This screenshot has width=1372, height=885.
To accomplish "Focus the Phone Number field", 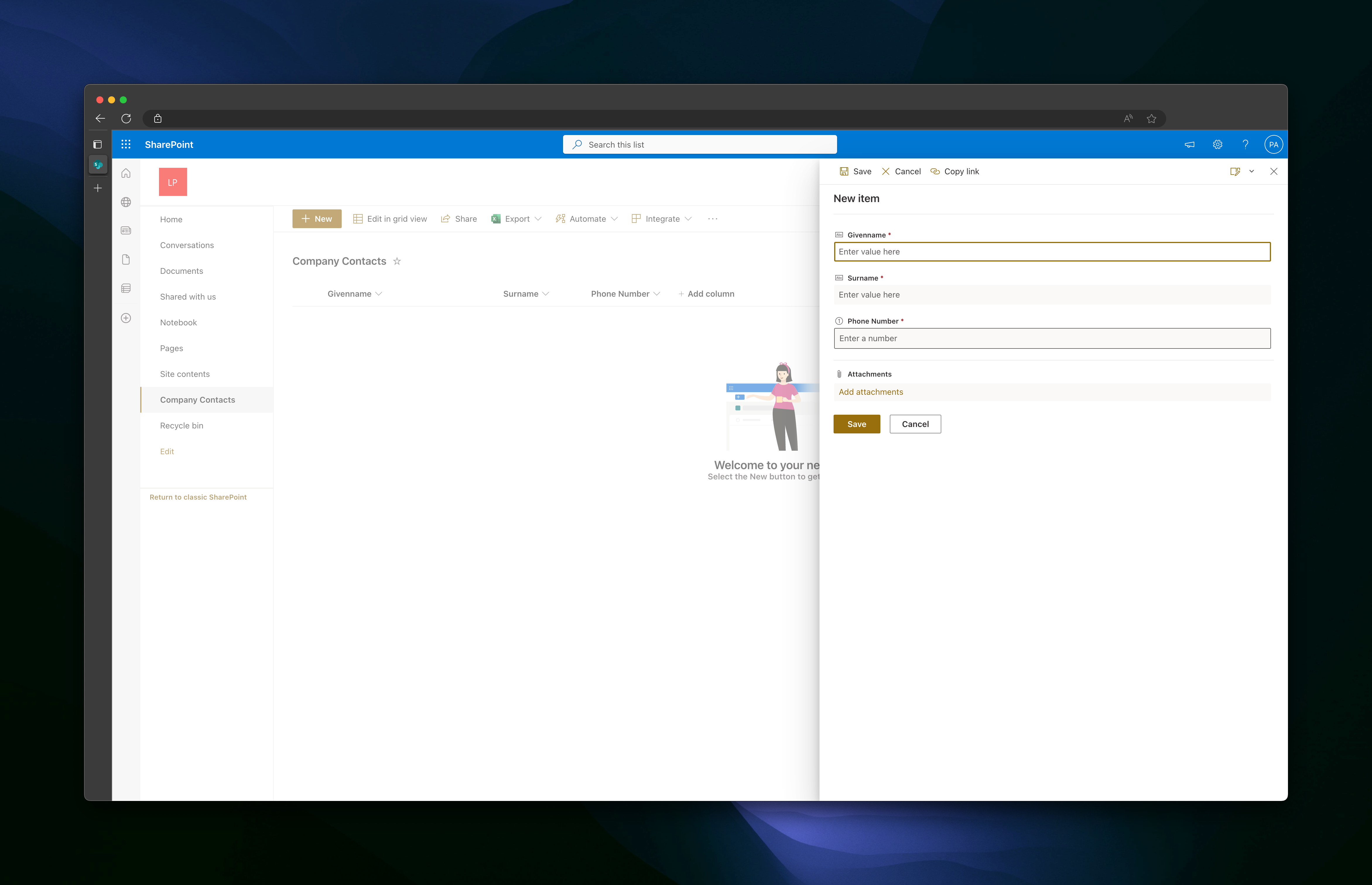I will click(1052, 339).
